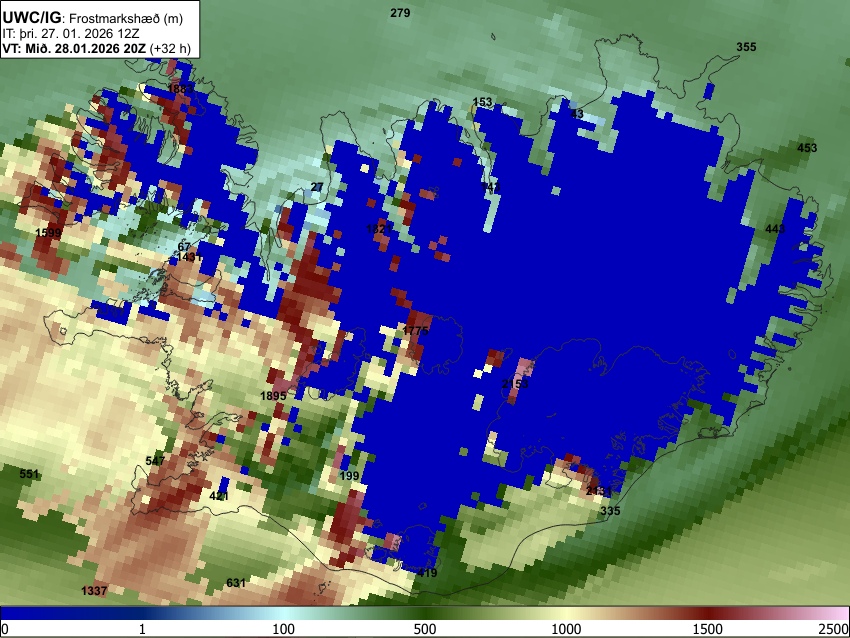This screenshot has width=850, height=638.
Task: Select the map value 443
Action: 775,229
